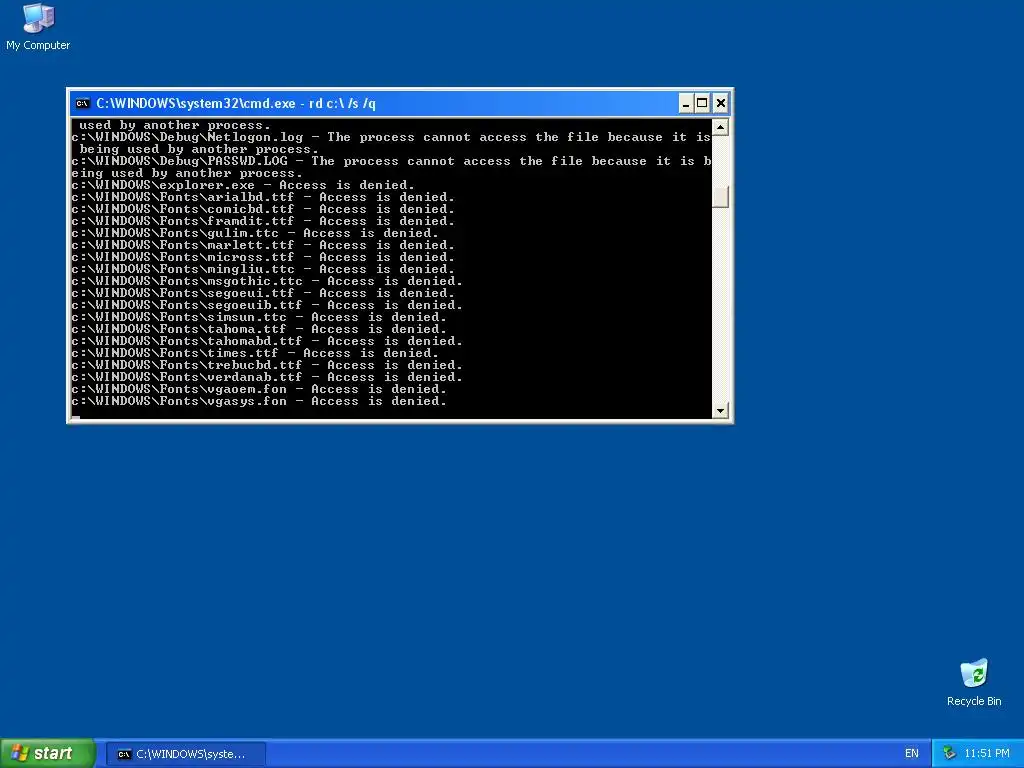Click the comicbd.ttf line in console
This screenshot has width=1024, height=768.
click(263, 209)
